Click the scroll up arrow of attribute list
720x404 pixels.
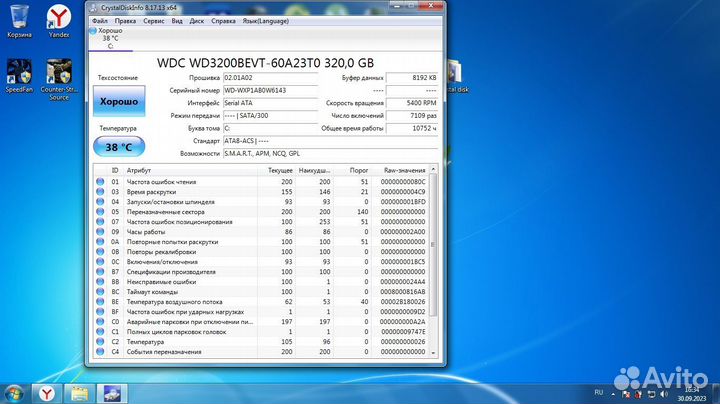pyautogui.click(x=433, y=169)
